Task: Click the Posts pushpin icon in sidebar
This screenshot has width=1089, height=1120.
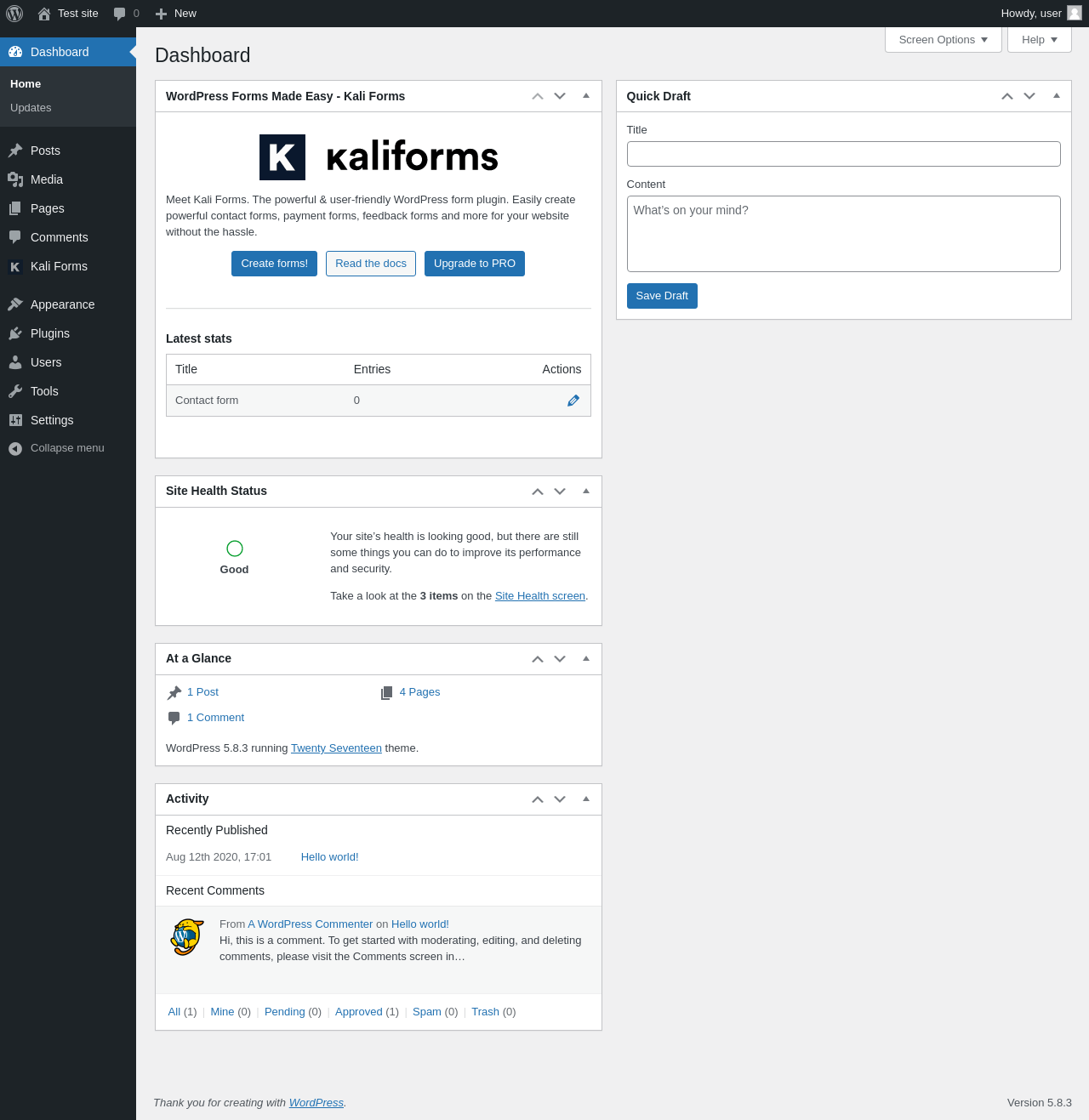Action: (15, 151)
